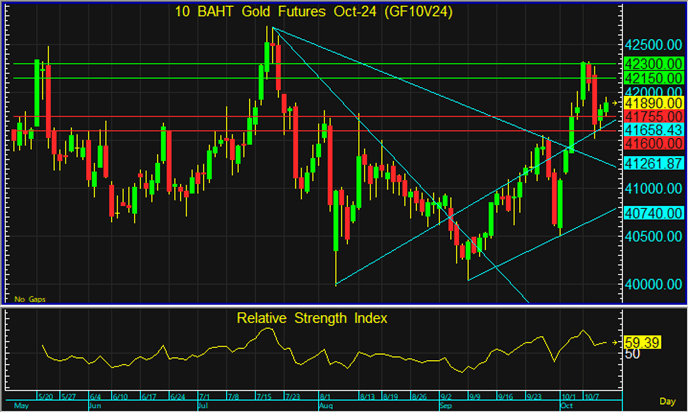689x413 pixels.
Task: Click the cyan 41658.43 trendline value tag
Action: 653,130
